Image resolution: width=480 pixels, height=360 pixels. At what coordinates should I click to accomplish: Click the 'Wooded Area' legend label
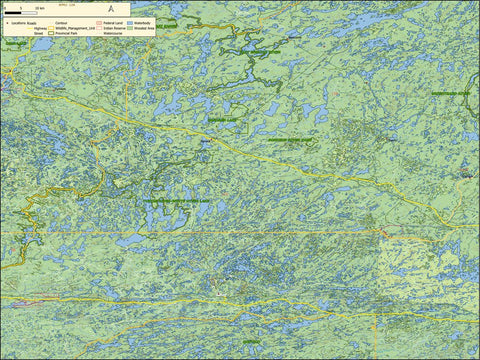pyautogui.click(x=144, y=28)
